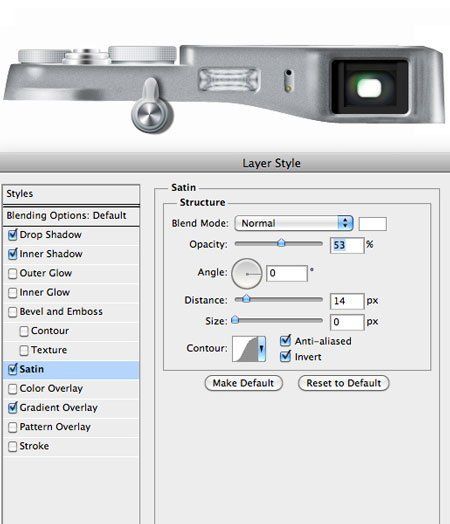Uncheck the Anti-aliased option
Viewport: 450px width, 524px height.
coord(285,341)
